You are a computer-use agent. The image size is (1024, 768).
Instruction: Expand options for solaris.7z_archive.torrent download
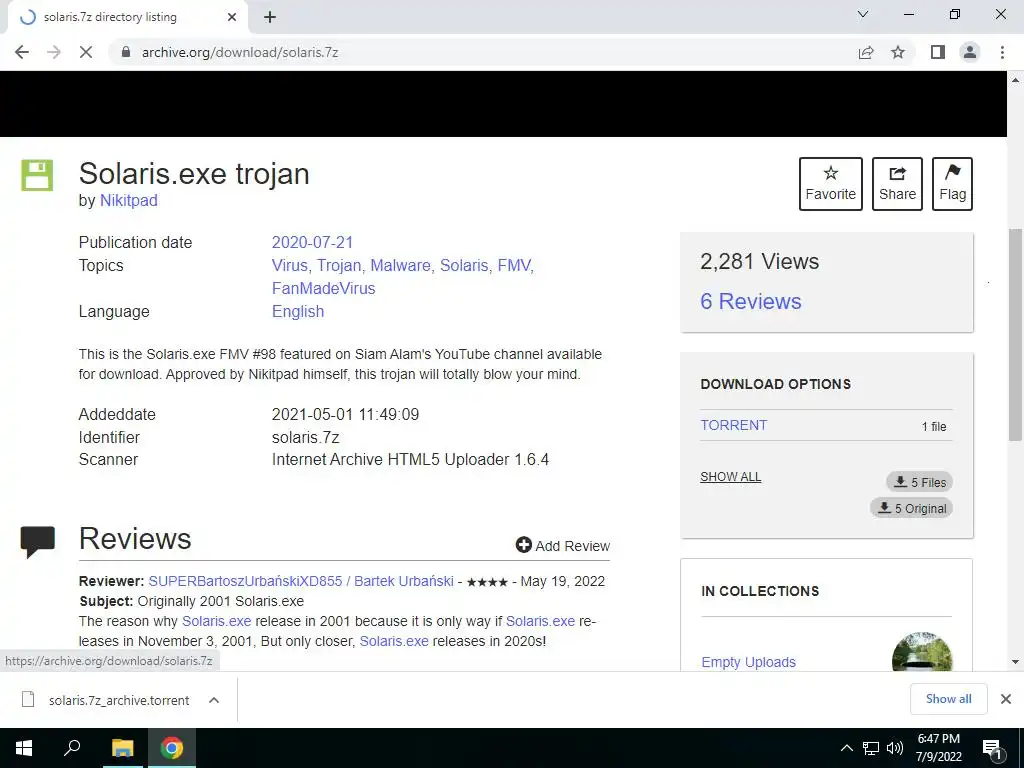214,700
